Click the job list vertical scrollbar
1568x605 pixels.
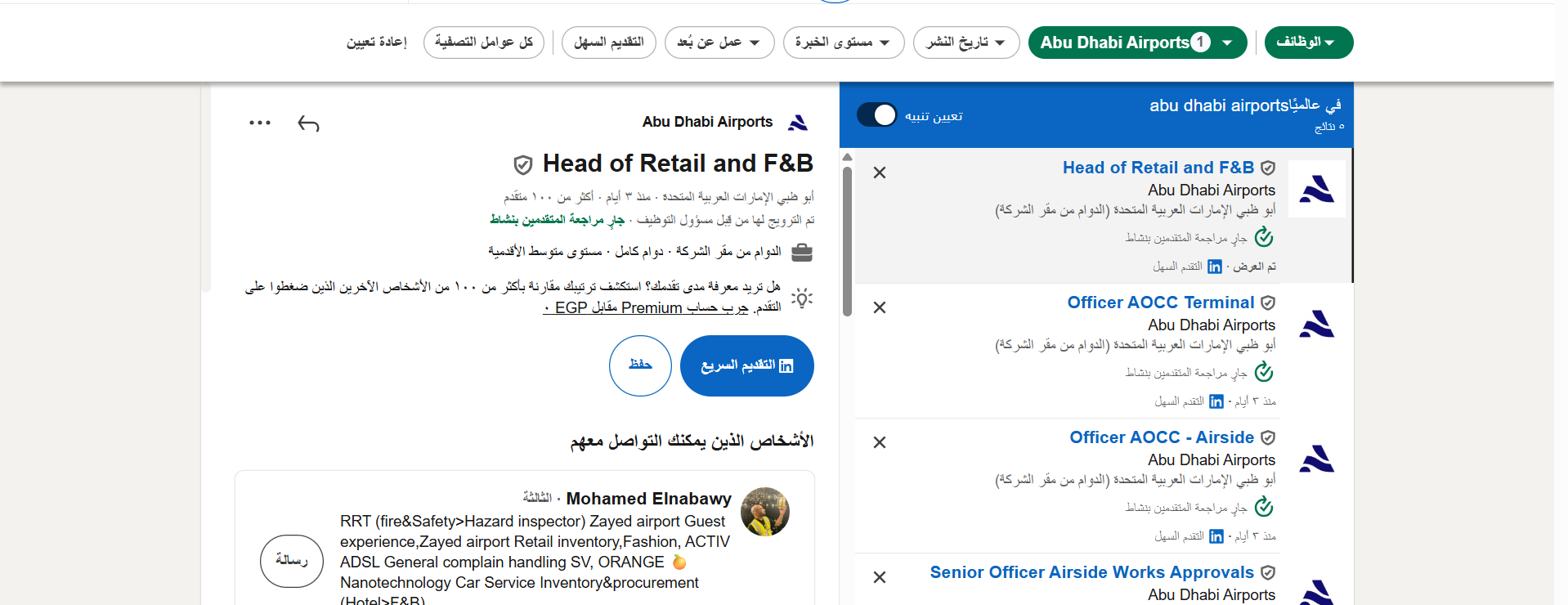[x=848, y=241]
